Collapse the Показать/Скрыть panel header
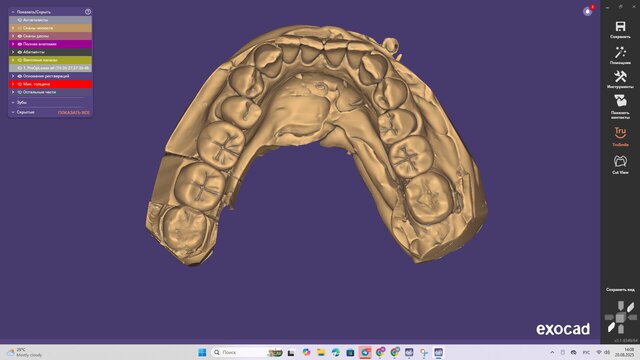640x360 pixels. pos(13,12)
